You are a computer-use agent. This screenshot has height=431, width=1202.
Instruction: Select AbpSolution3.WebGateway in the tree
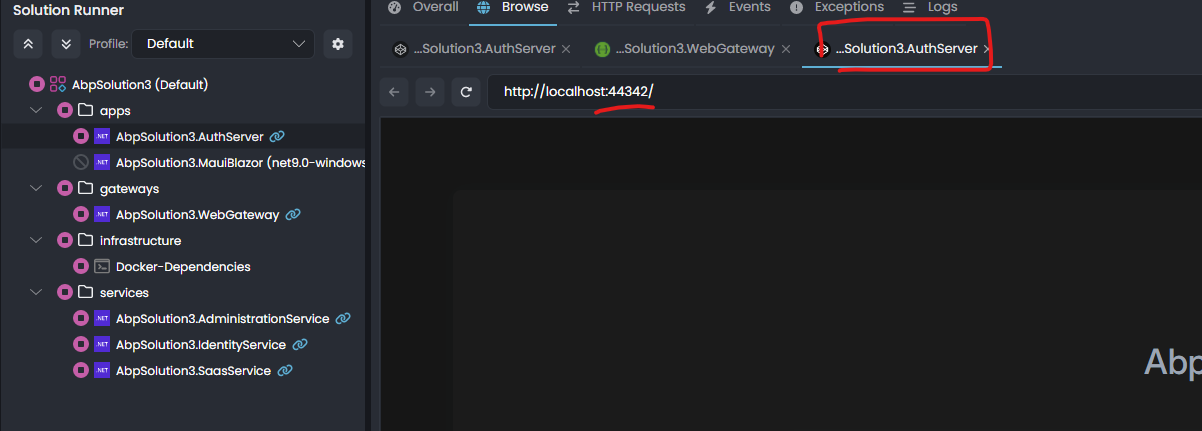click(x=198, y=214)
